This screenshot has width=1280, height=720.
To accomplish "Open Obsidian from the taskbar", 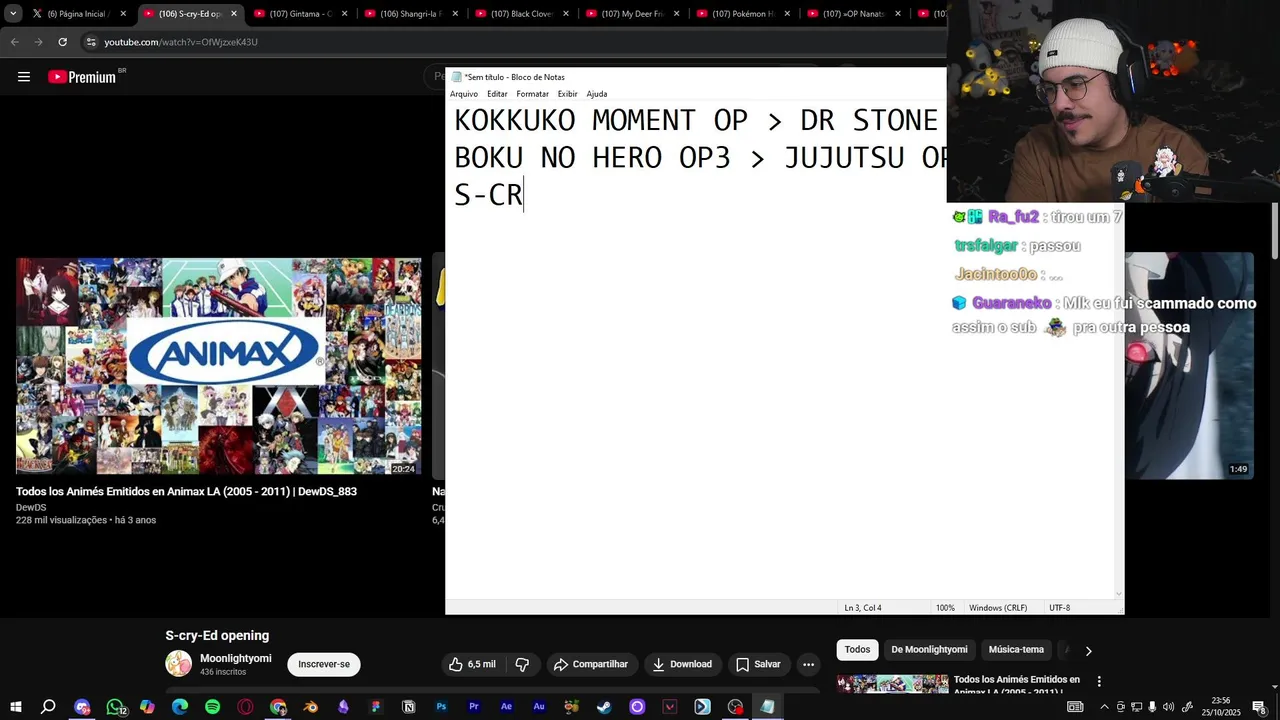I will [x=344, y=707].
